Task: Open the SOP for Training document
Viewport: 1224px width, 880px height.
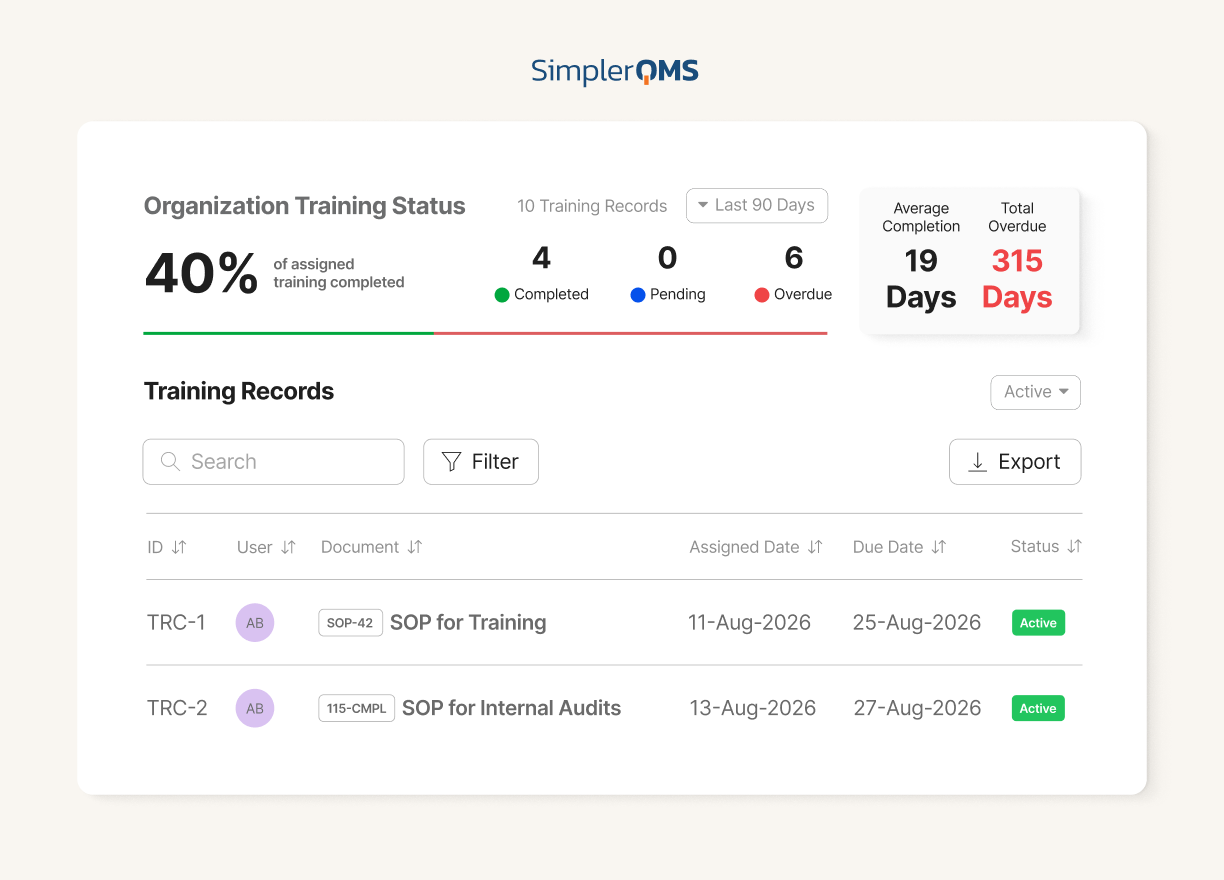Action: point(468,622)
